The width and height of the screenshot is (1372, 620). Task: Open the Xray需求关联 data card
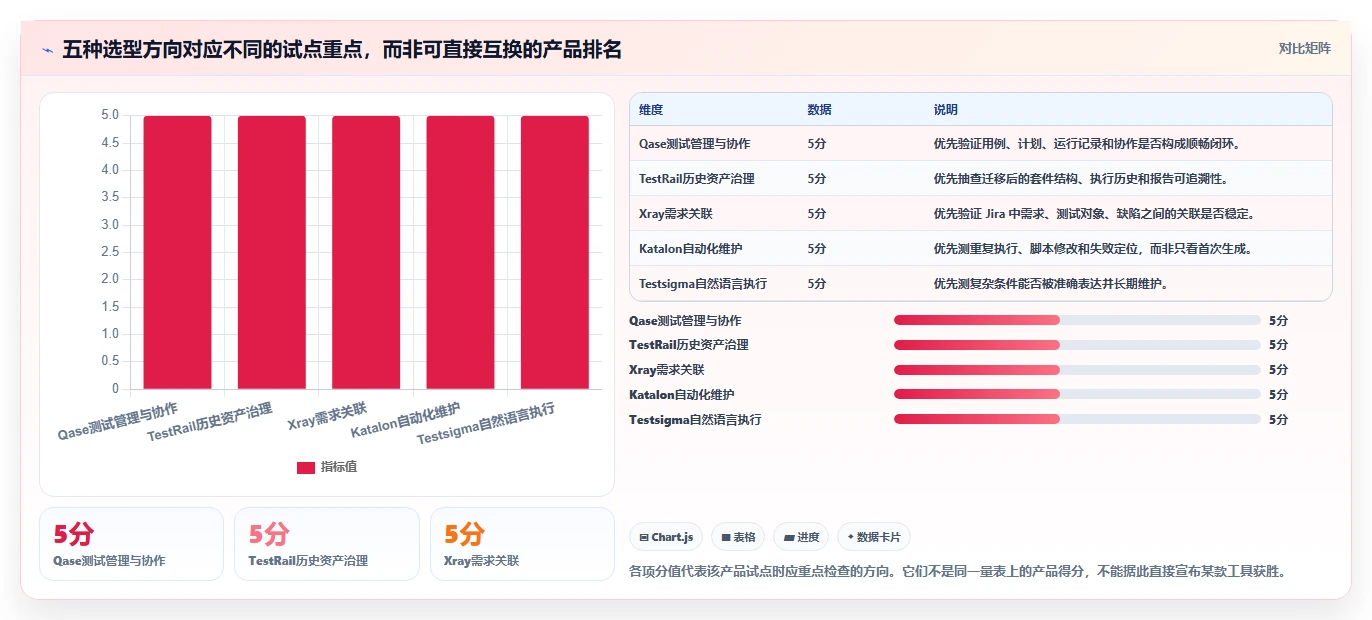pos(522,543)
